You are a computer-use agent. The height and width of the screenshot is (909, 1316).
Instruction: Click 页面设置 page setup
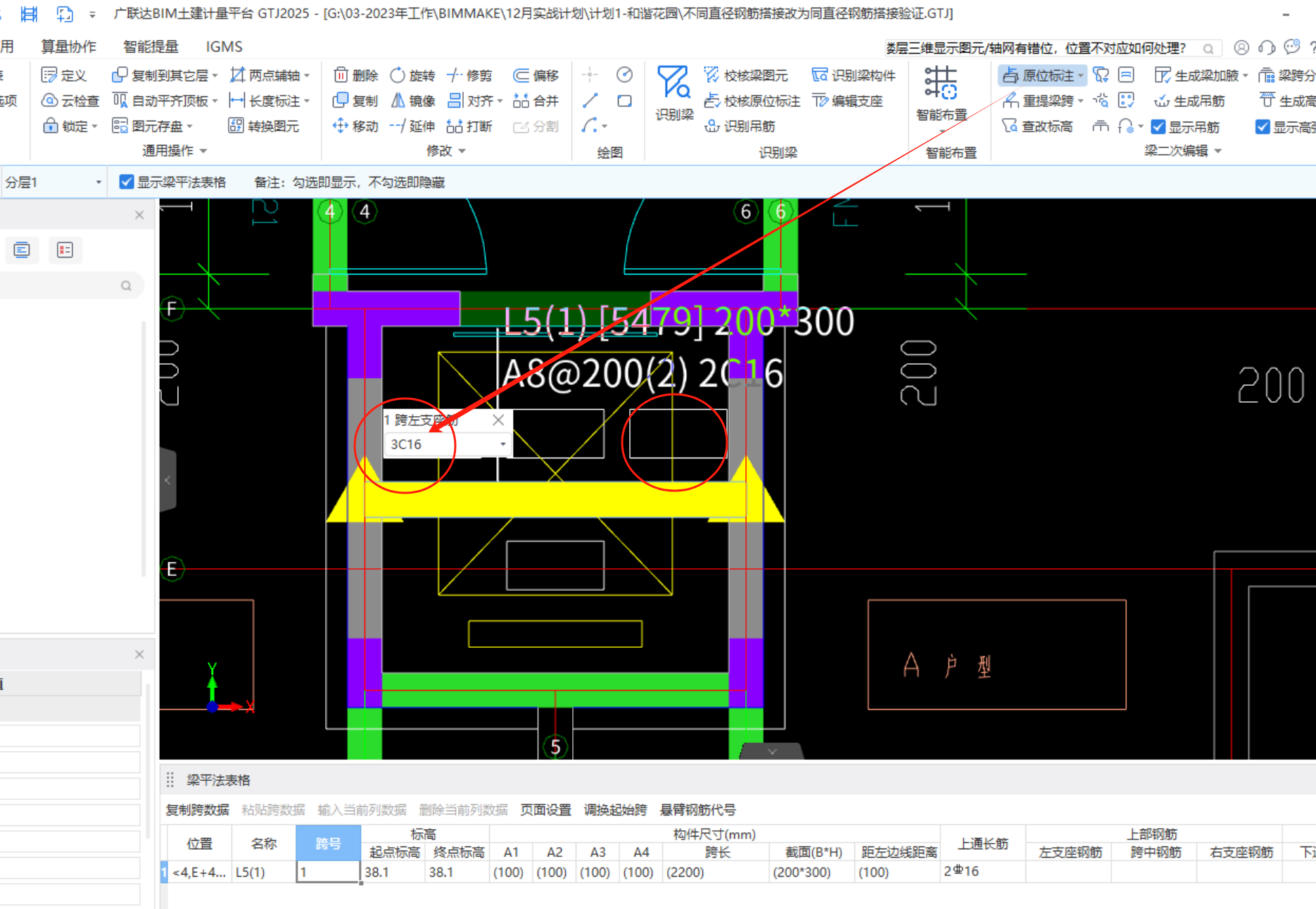[545, 810]
